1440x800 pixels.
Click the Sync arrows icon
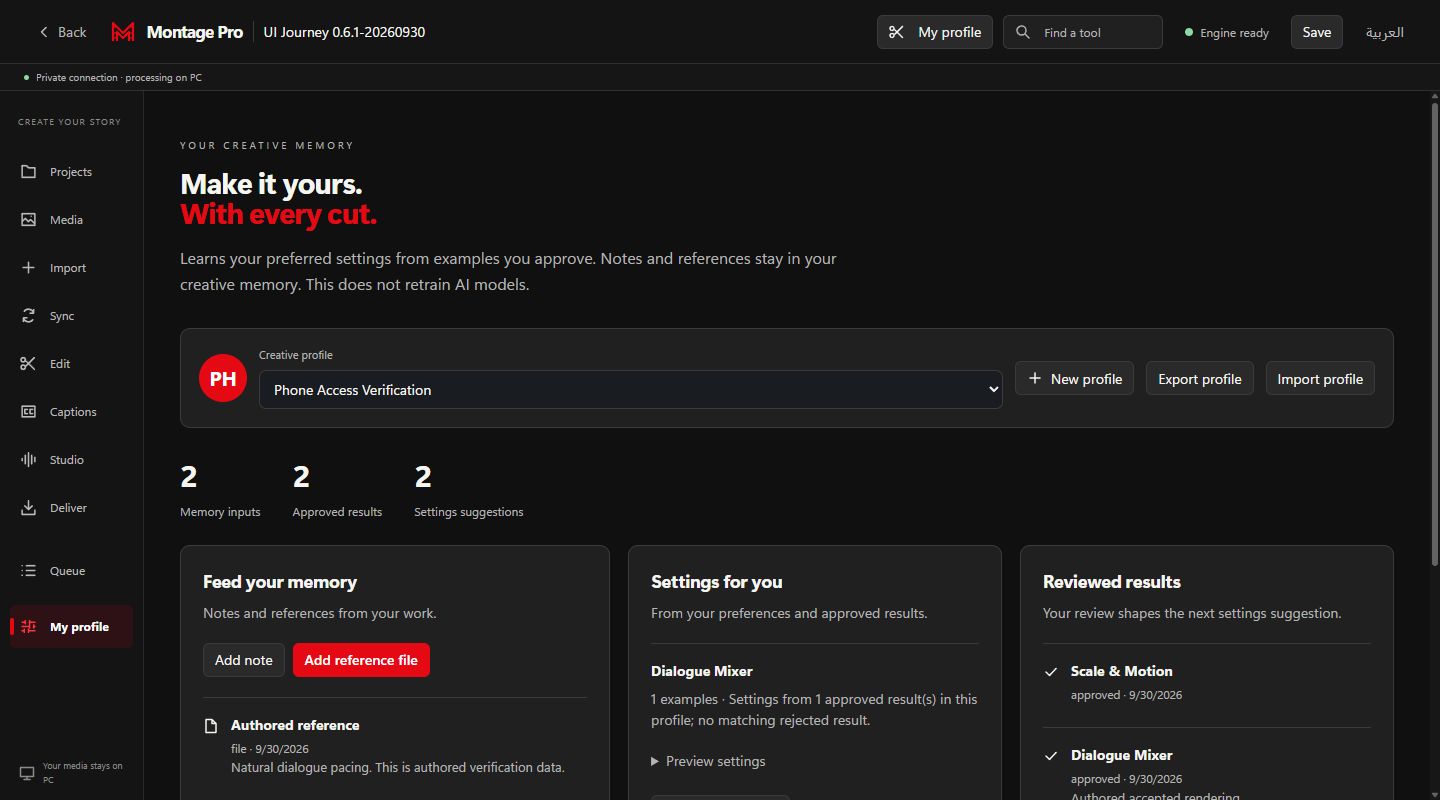(28, 316)
